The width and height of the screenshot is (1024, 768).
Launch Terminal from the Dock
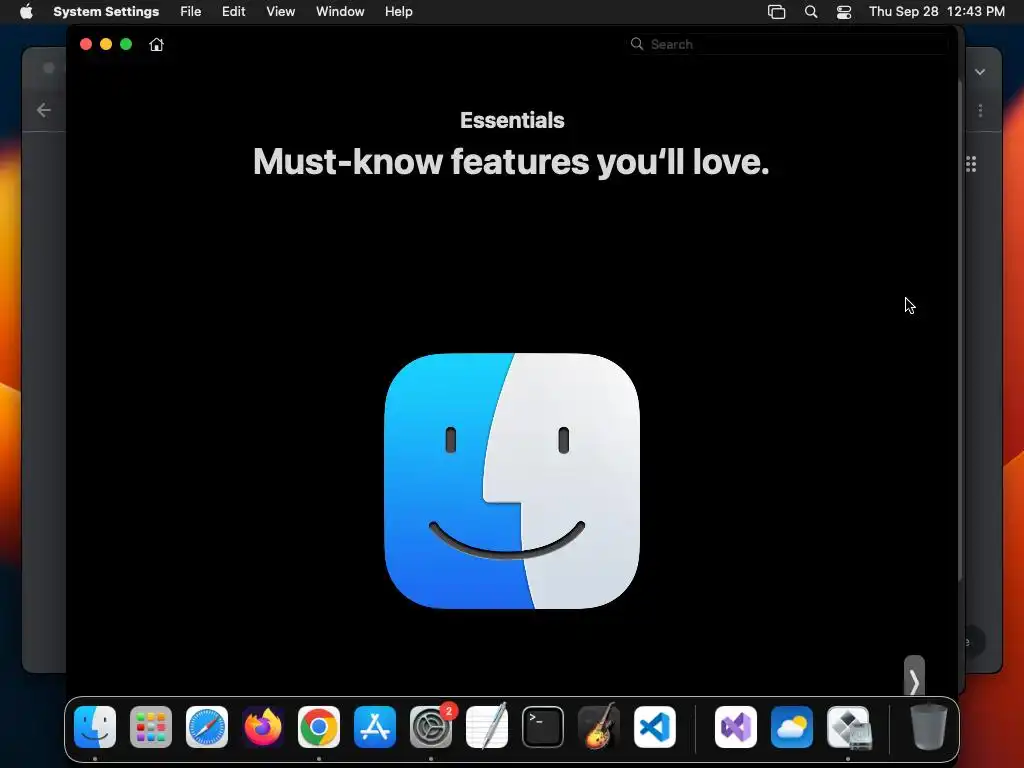click(x=543, y=727)
